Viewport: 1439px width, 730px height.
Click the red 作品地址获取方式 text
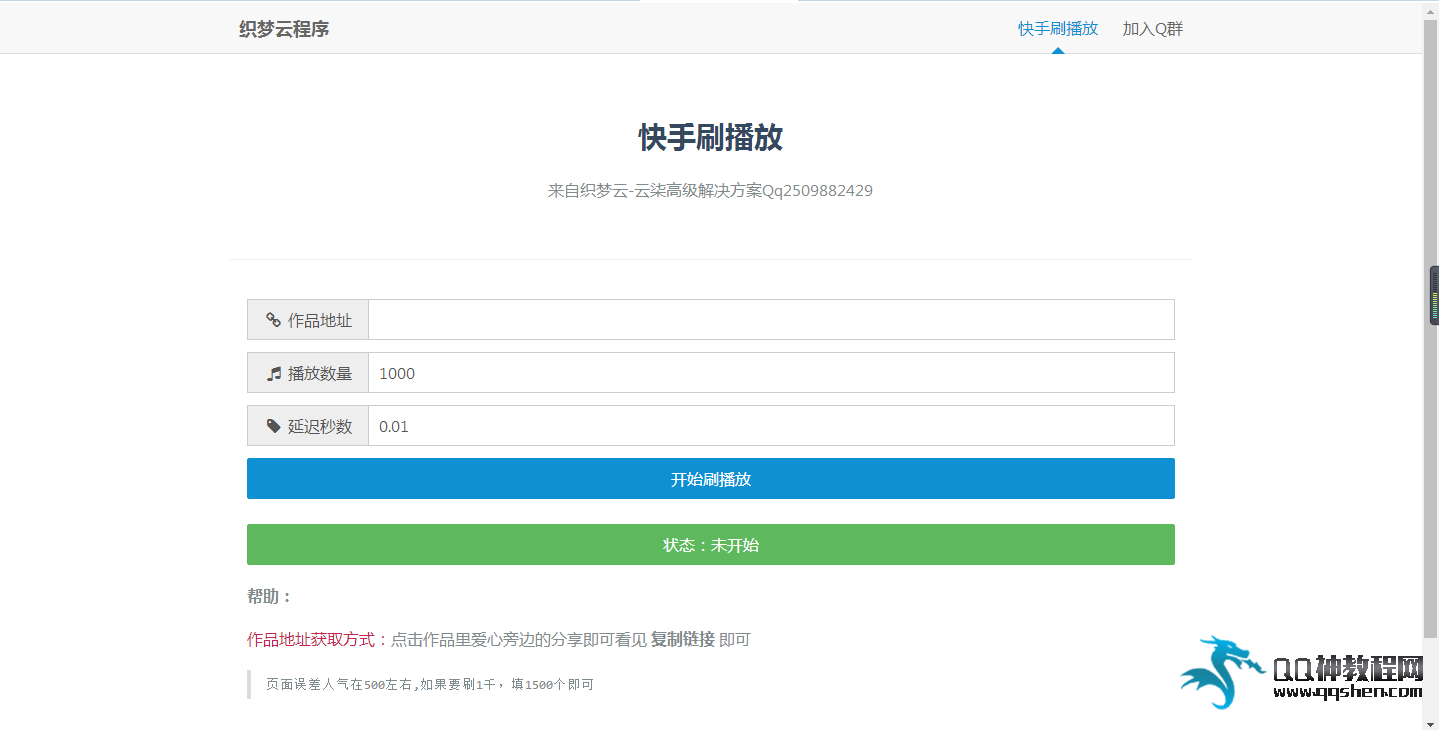coord(311,639)
